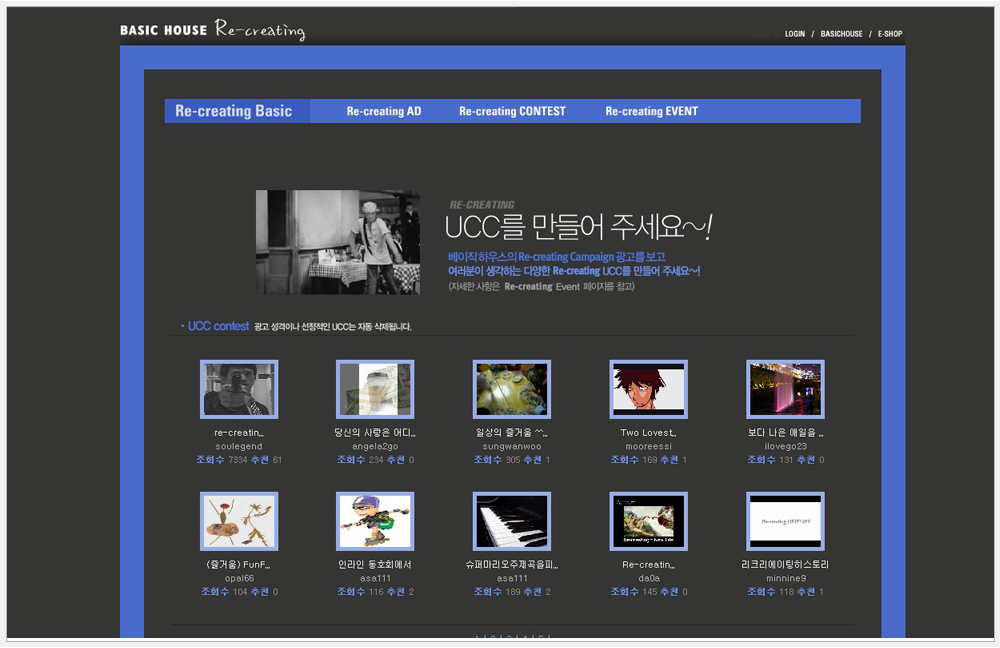
Task: Open the sungwanwoo food video thumbnail
Action: 511,389
